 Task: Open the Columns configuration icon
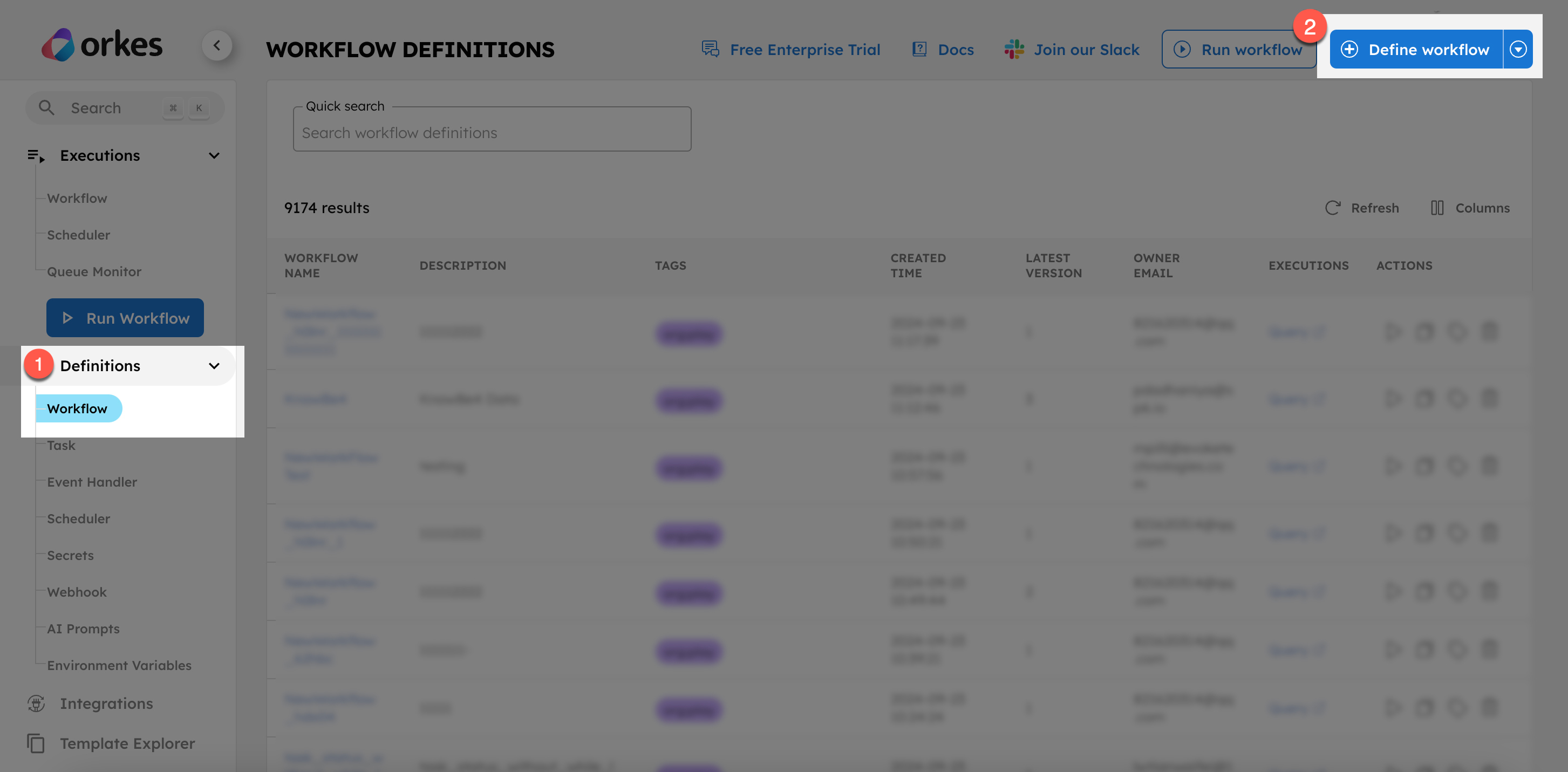(1438, 208)
